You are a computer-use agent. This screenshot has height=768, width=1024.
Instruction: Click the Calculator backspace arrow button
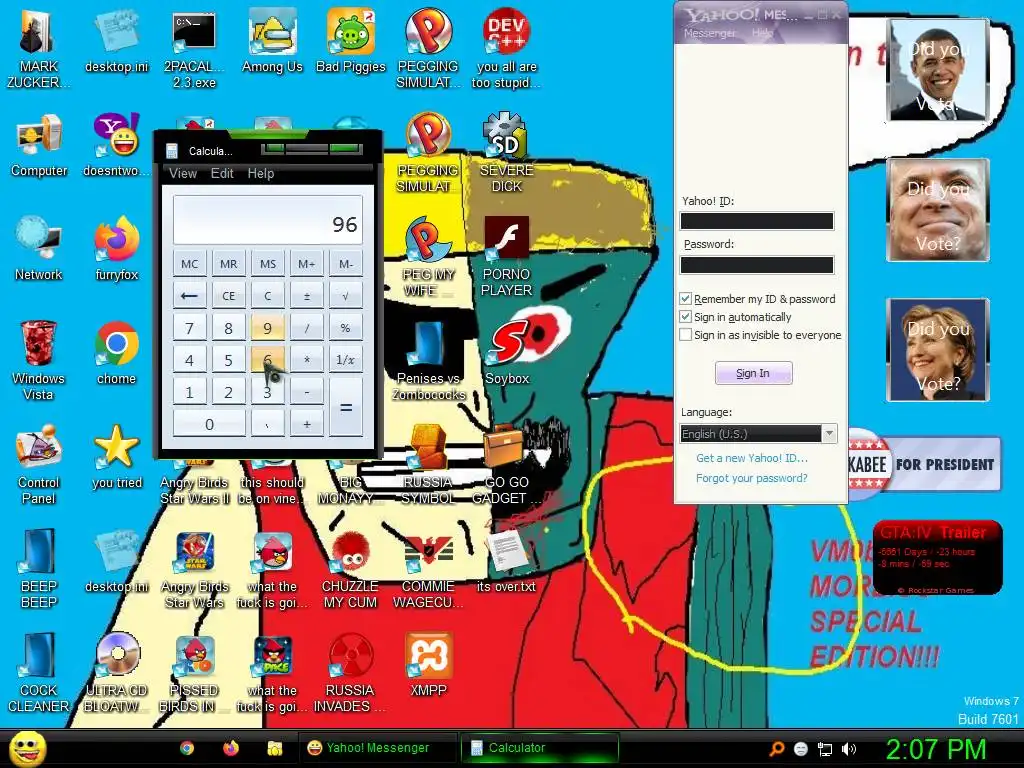(x=189, y=296)
